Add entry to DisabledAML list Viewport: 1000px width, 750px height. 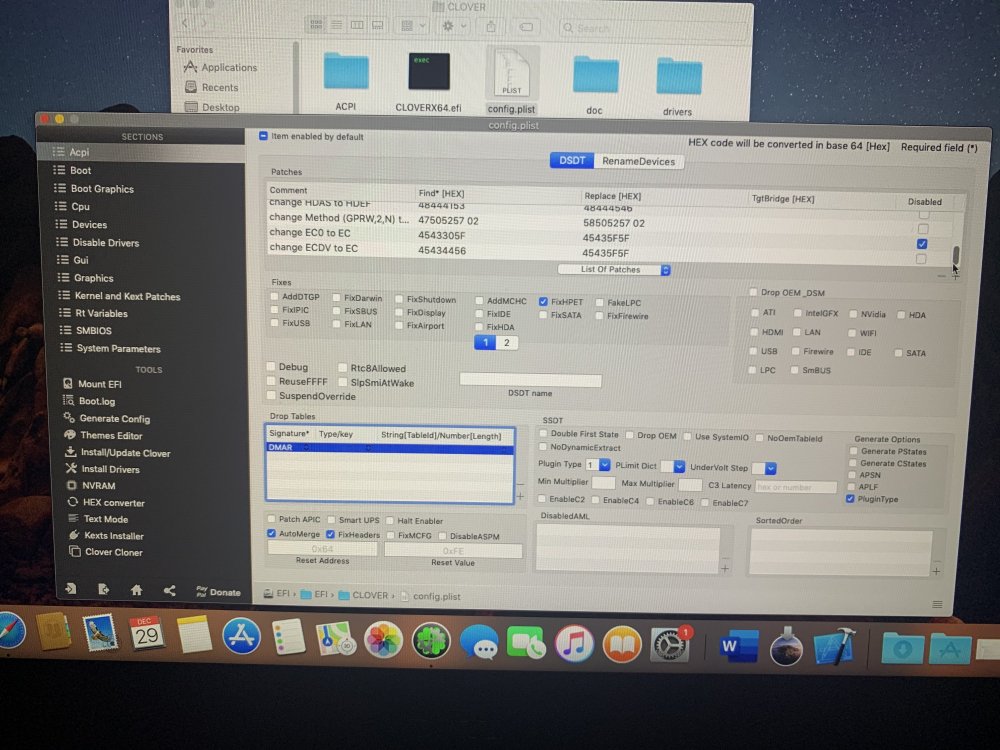coord(725,568)
